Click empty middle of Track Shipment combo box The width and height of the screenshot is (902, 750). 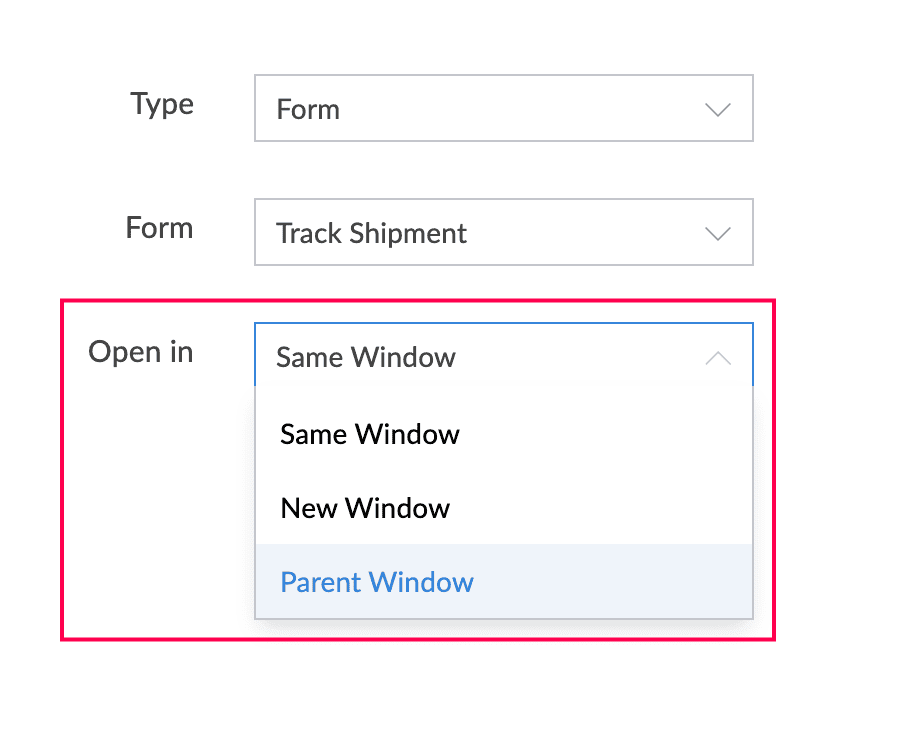coord(581,232)
